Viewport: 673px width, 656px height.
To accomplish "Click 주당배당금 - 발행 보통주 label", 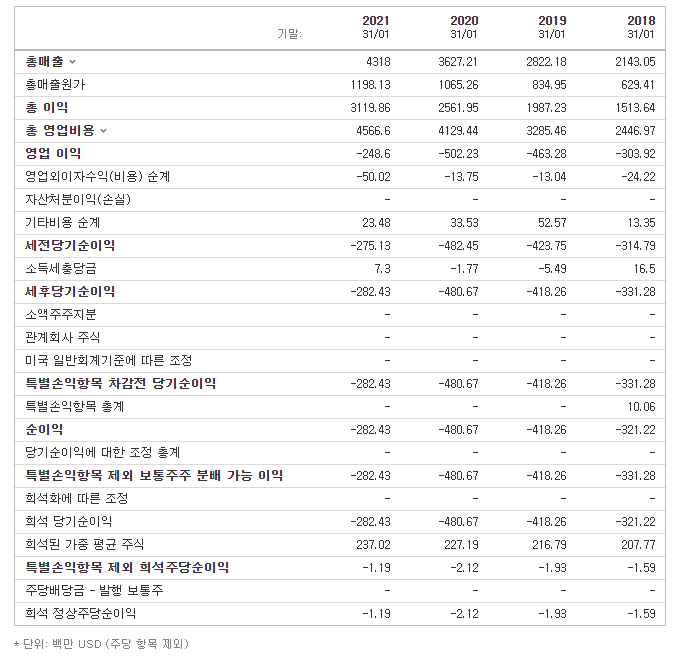I will pos(94,590).
